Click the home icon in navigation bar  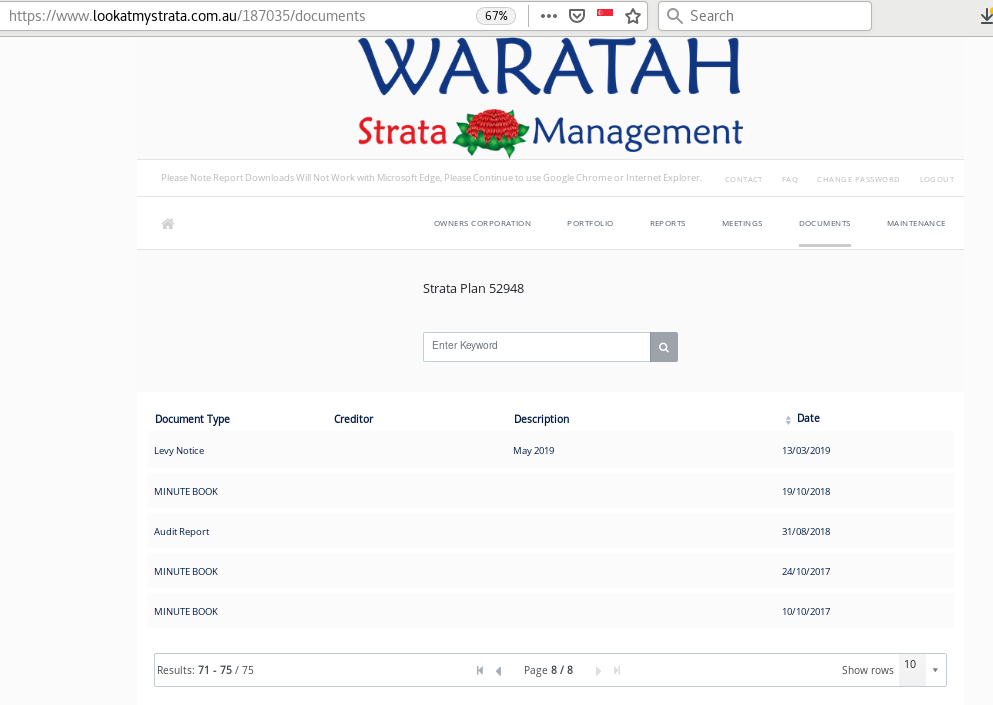[168, 224]
